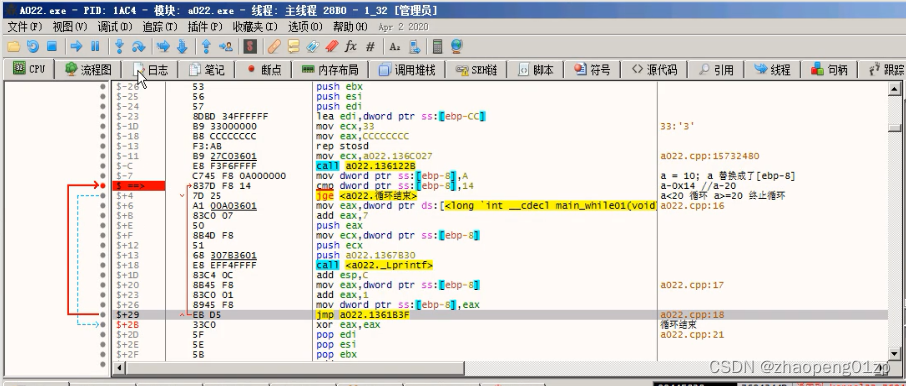Viewport: 906px width, 386px height.
Task: Open the Scylla plugin icon
Action: point(250,46)
